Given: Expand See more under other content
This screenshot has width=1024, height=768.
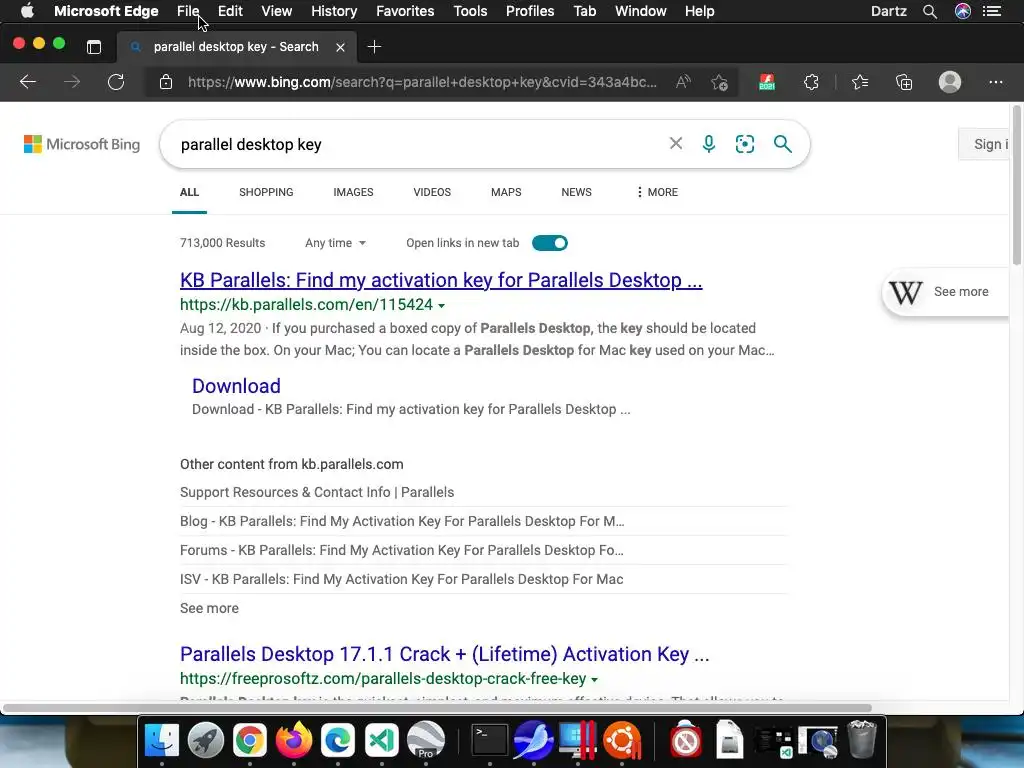Looking at the screenshot, I should click(x=209, y=608).
